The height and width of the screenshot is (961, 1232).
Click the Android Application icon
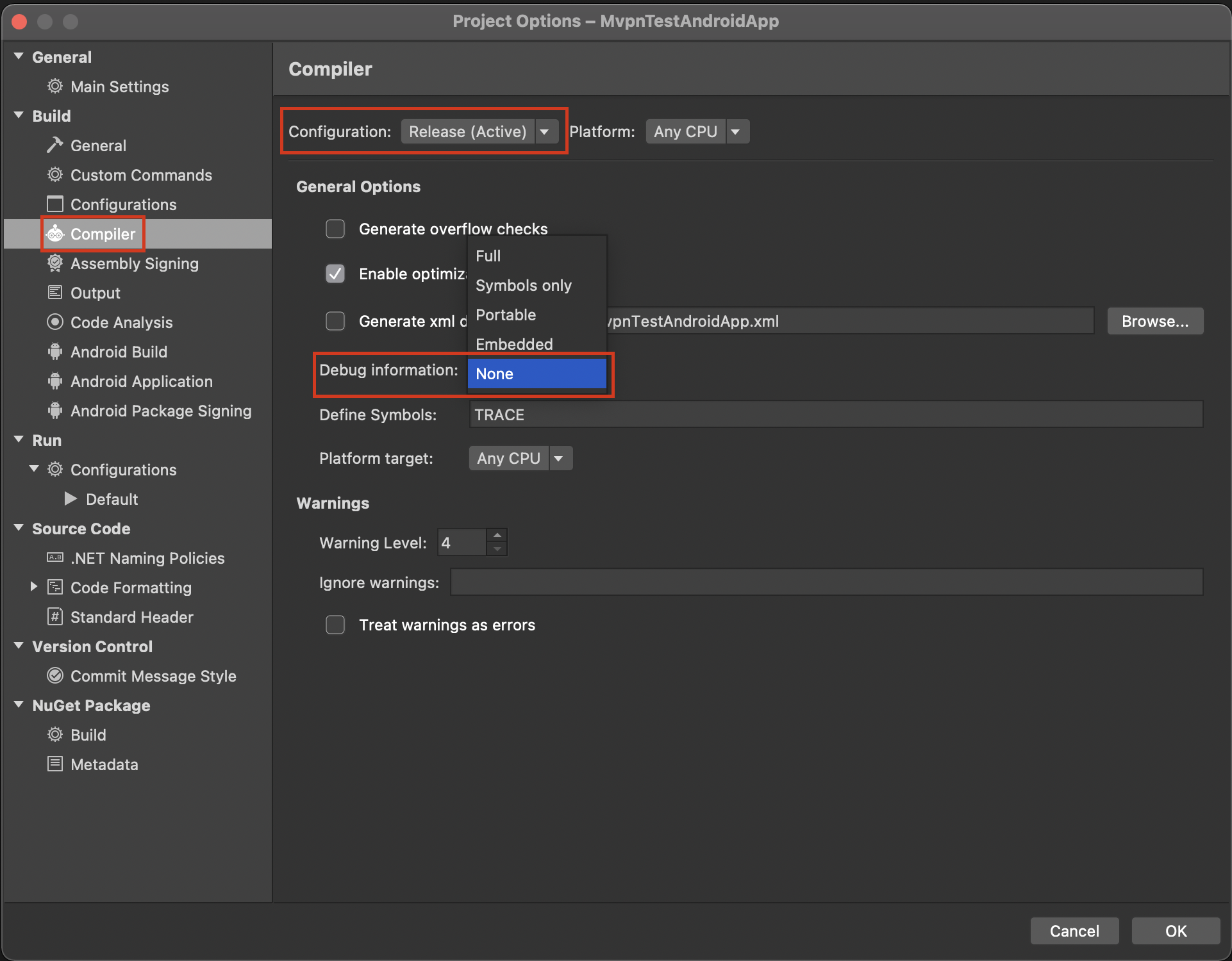click(x=55, y=381)
